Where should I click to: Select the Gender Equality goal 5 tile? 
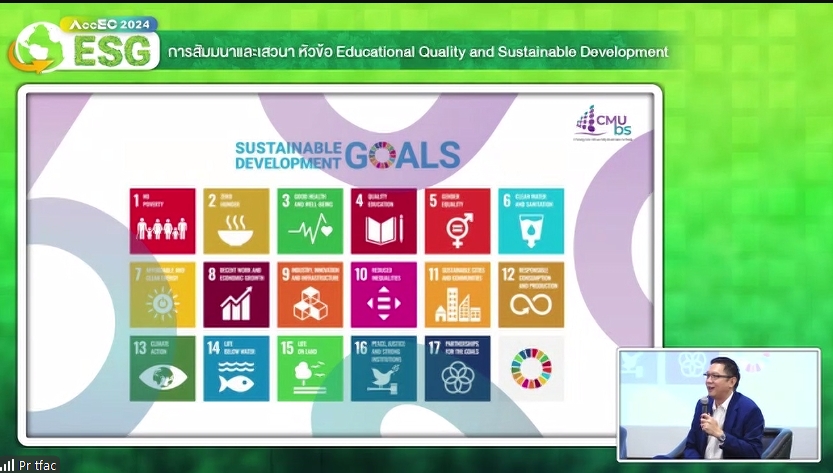point(457,221)
